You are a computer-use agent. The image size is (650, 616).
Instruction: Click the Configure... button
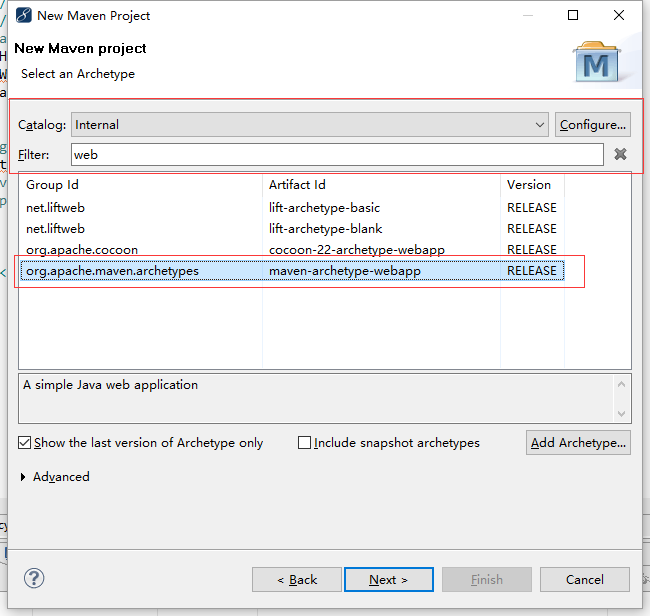tap(593, 124)
